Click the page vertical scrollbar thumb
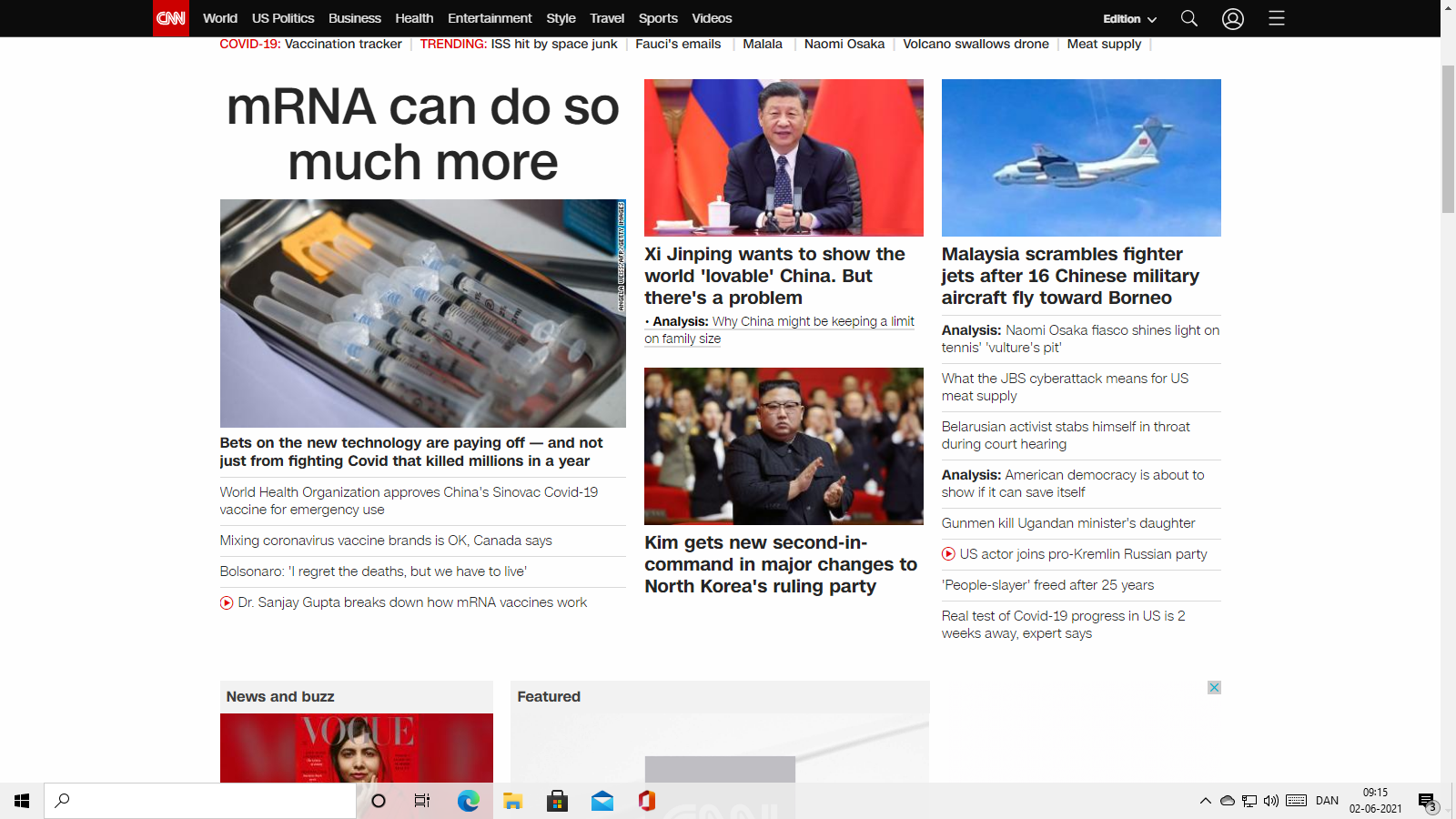This screenshot has width=1456, height=819. 1448,139
